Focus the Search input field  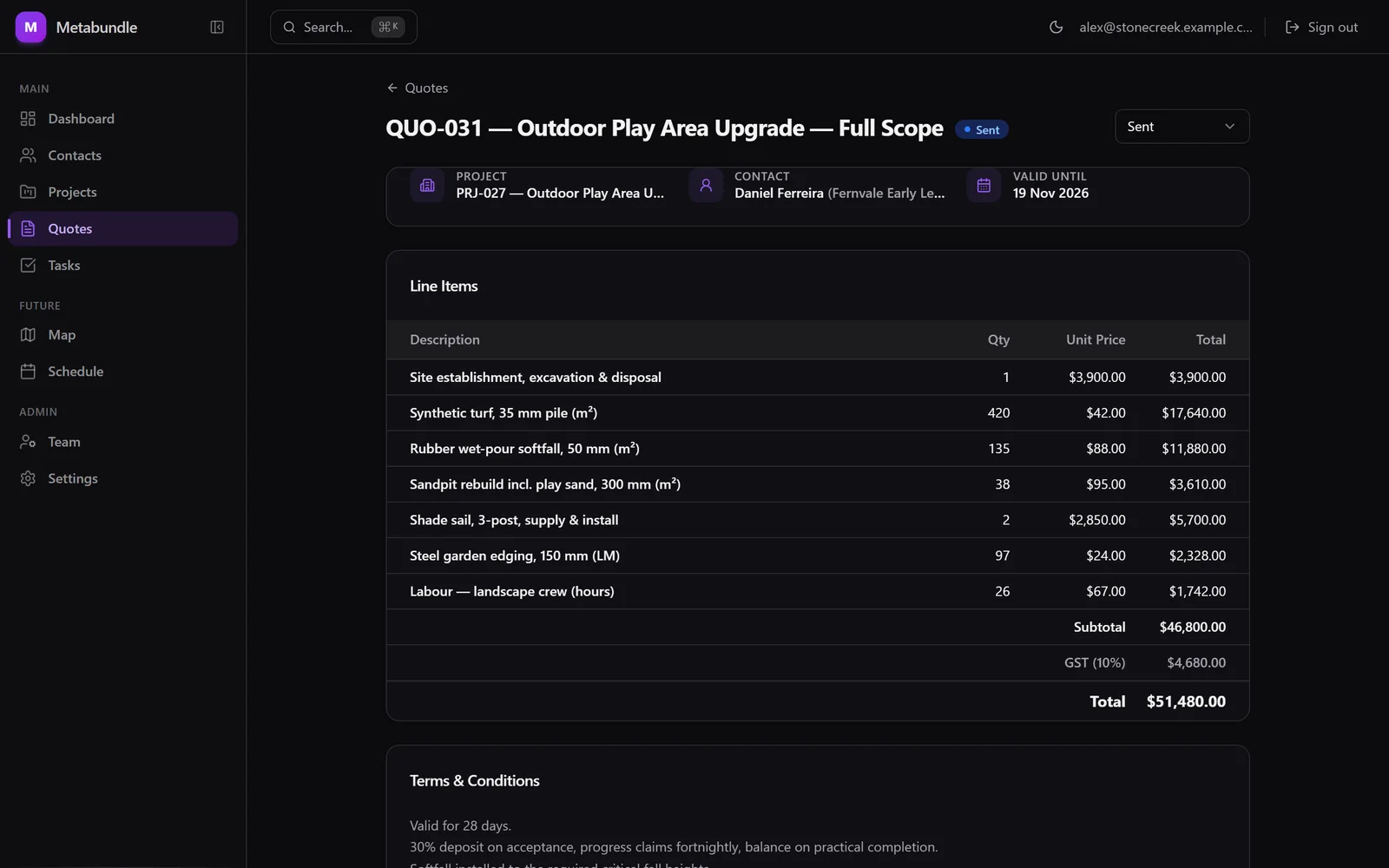[x=344, y=27]
